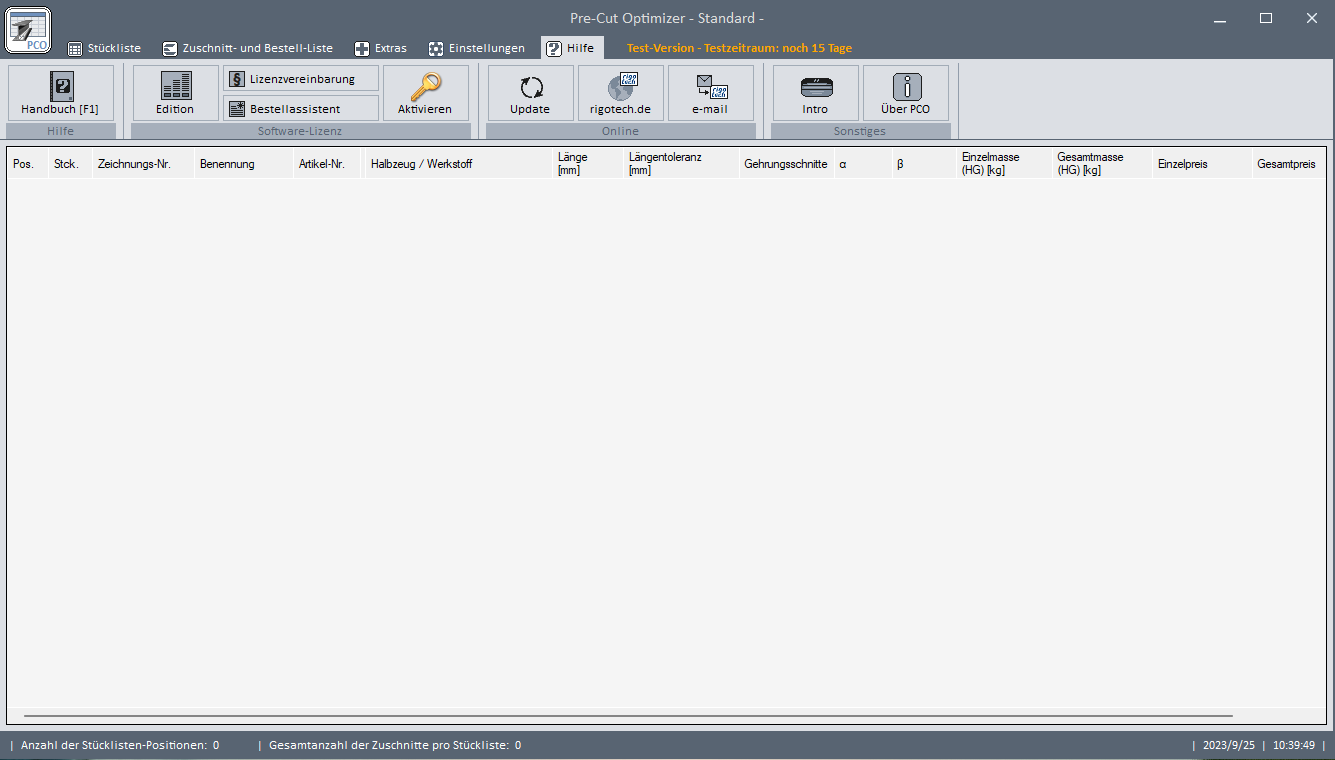Click the Sonstiges group label

tap(860, 131)
